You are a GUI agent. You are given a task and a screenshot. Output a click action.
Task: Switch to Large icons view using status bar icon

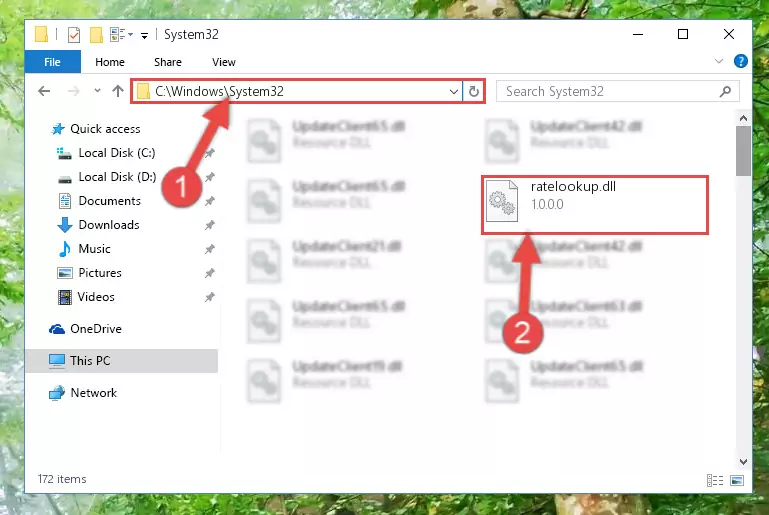[x=737, y=480]
